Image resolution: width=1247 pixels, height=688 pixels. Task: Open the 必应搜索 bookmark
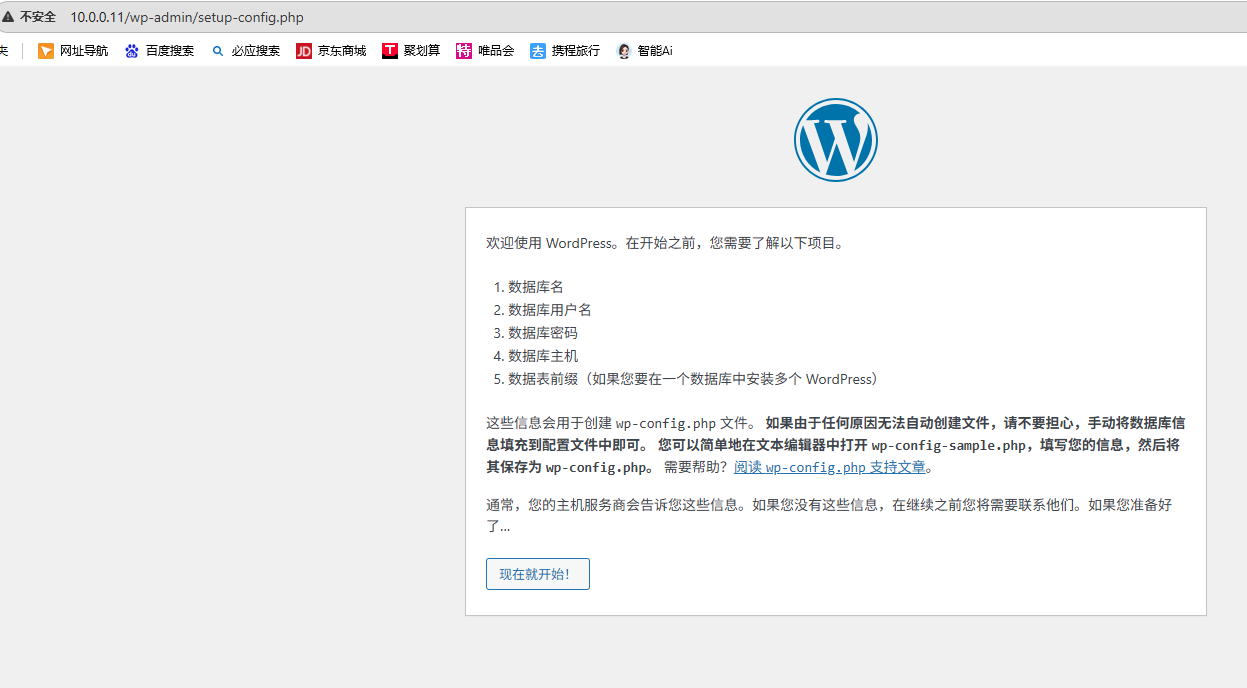click(245, 51)
